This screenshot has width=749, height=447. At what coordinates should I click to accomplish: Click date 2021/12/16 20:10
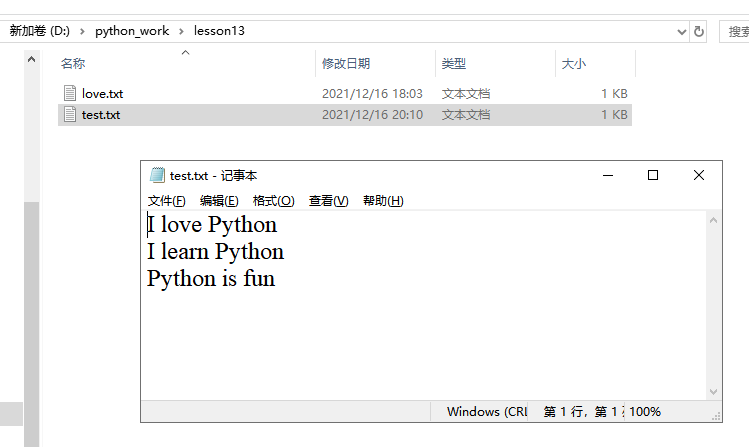click(372, 115)
